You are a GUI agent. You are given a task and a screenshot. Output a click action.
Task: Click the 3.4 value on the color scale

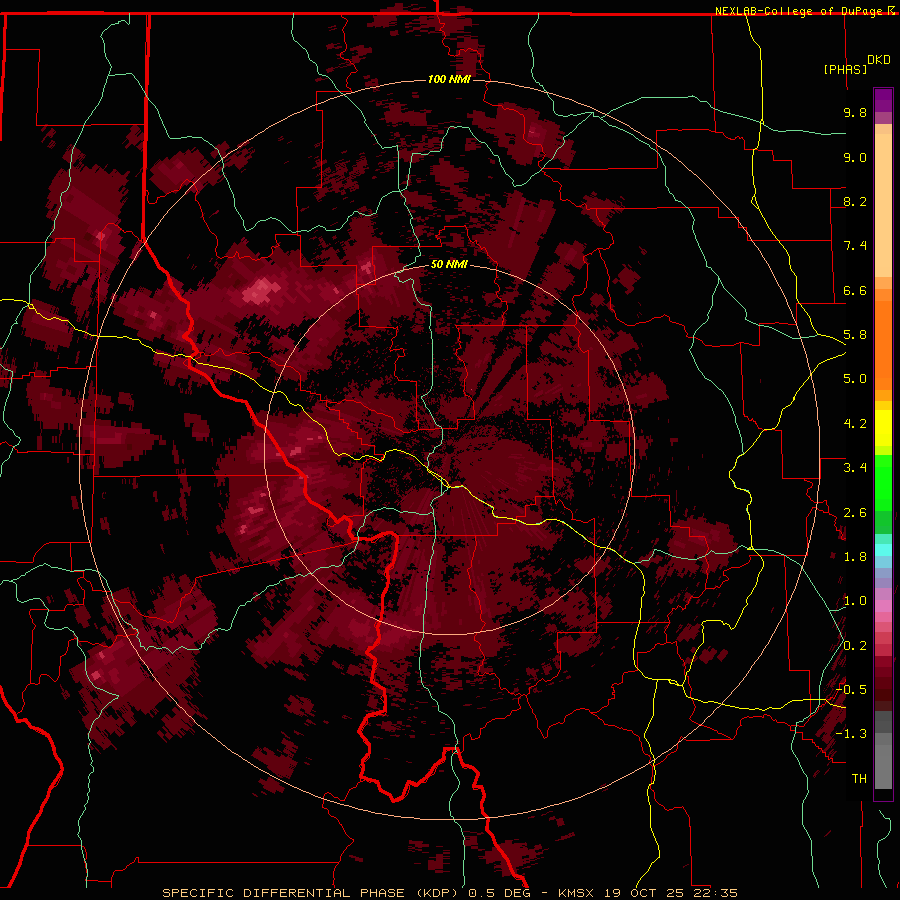coord(855,468)
